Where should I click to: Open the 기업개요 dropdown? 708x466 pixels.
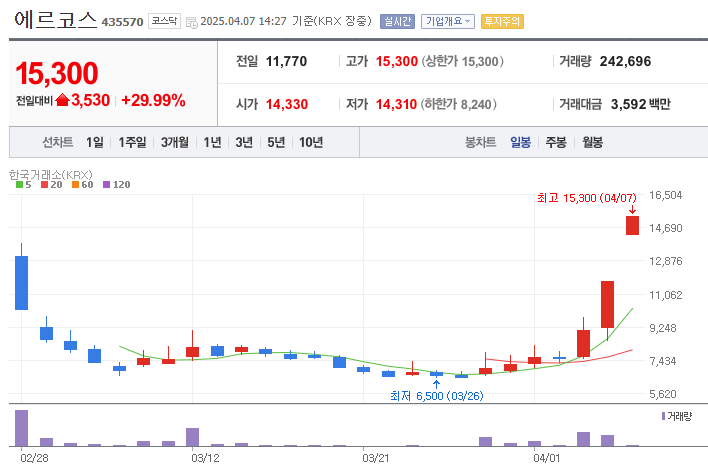pyautogui.click(x=448, y=21)
